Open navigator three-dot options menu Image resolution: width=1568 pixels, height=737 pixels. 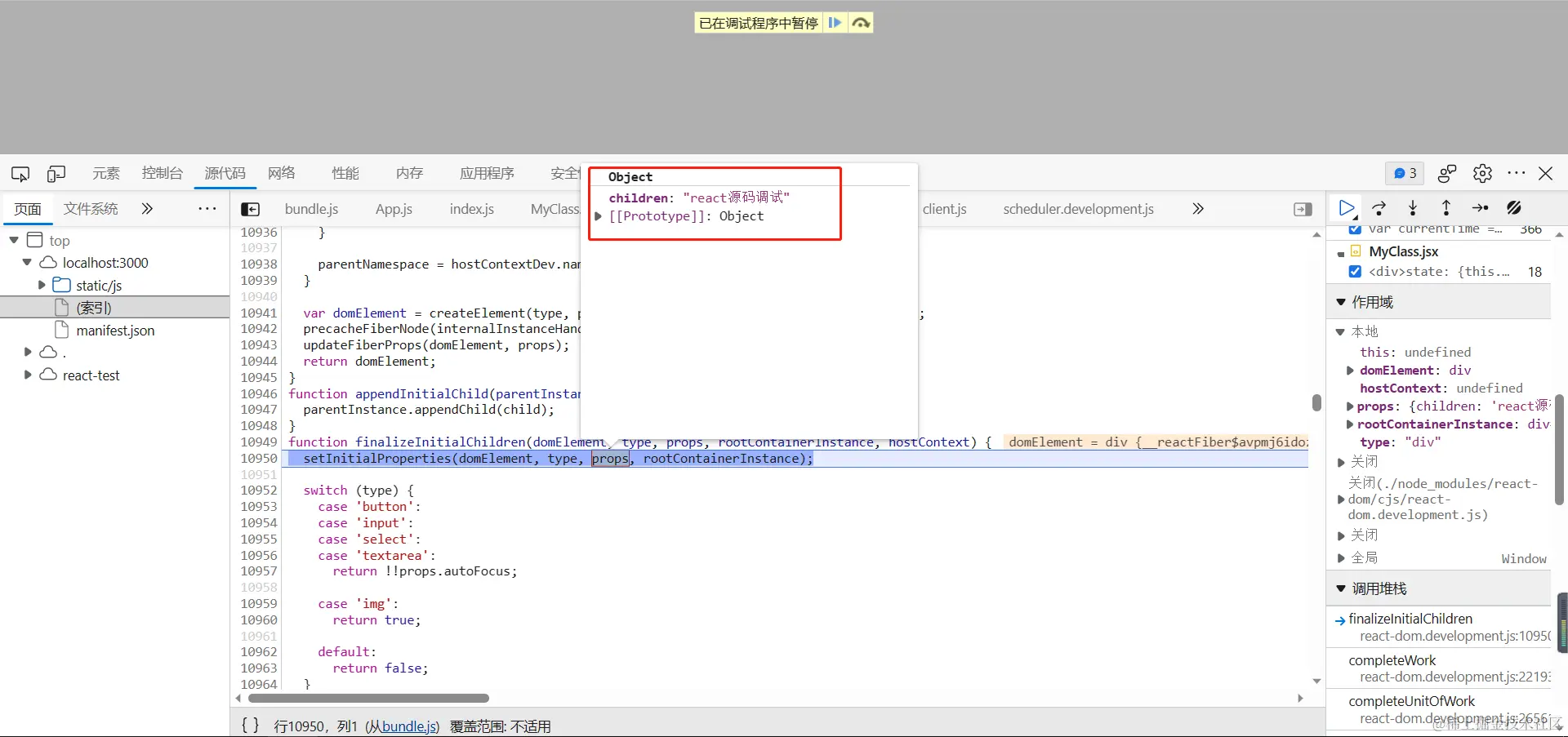coord(207,209)
